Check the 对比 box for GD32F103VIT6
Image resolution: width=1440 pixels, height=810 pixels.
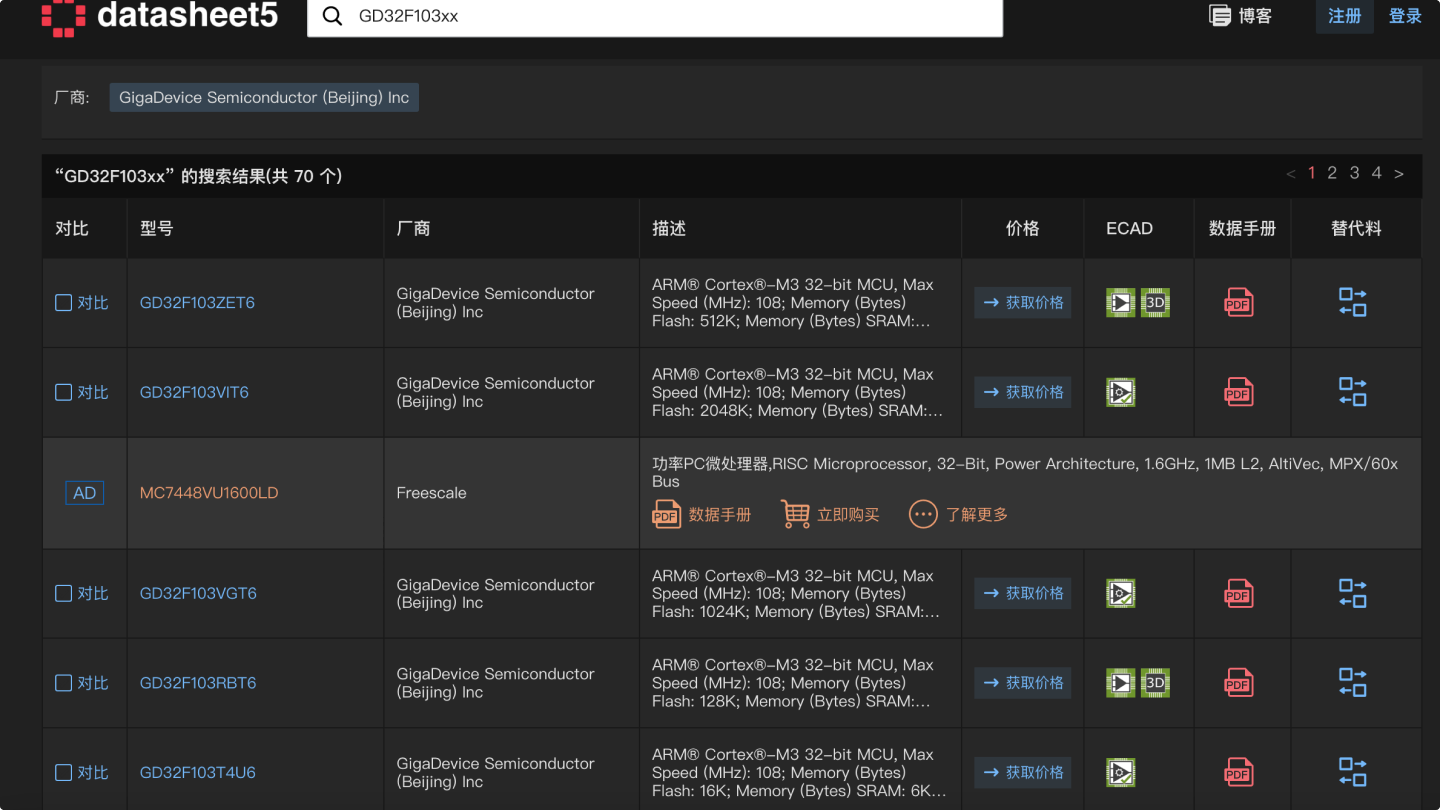(63, 392)
